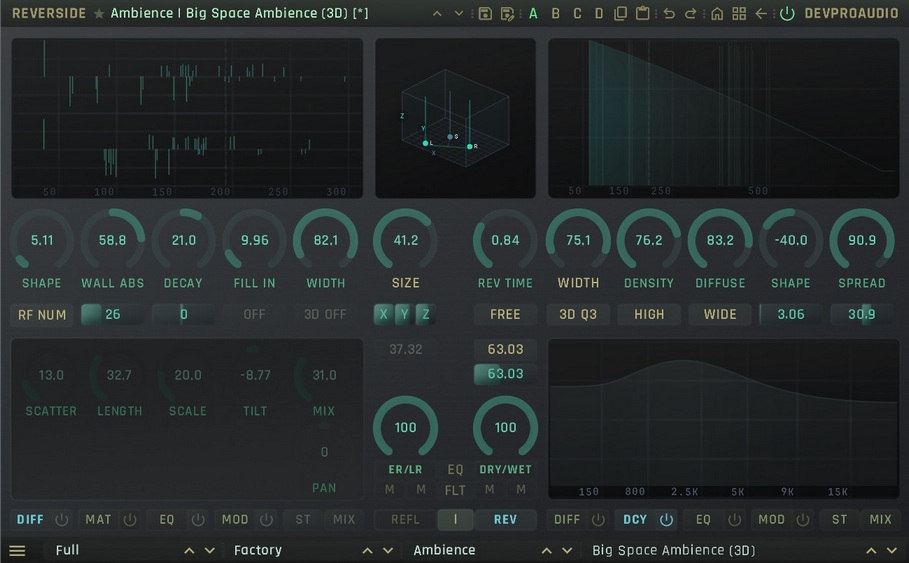Toggle the X axis button
909x563 pixels.
tap(383, 314)
